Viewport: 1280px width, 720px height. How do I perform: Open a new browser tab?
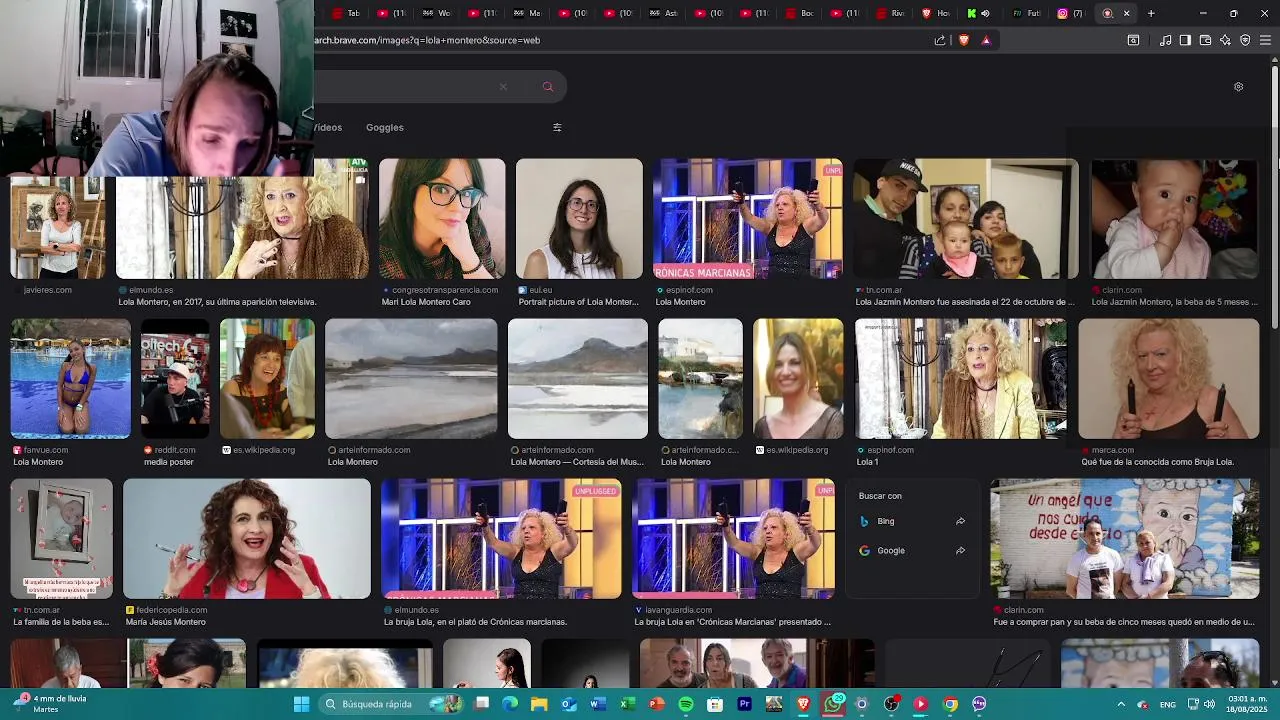(x=1151, y=13)
